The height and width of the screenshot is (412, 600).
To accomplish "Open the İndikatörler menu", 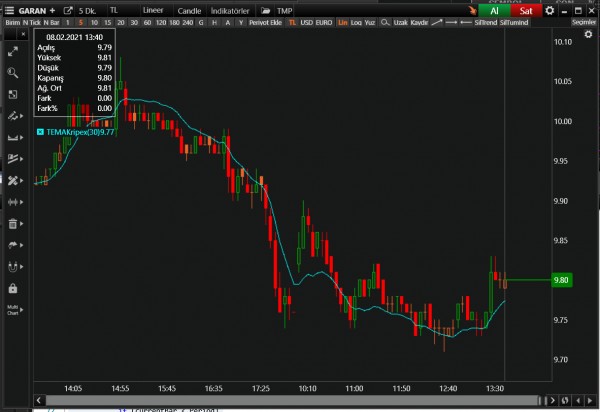I will tap(232, 9).
